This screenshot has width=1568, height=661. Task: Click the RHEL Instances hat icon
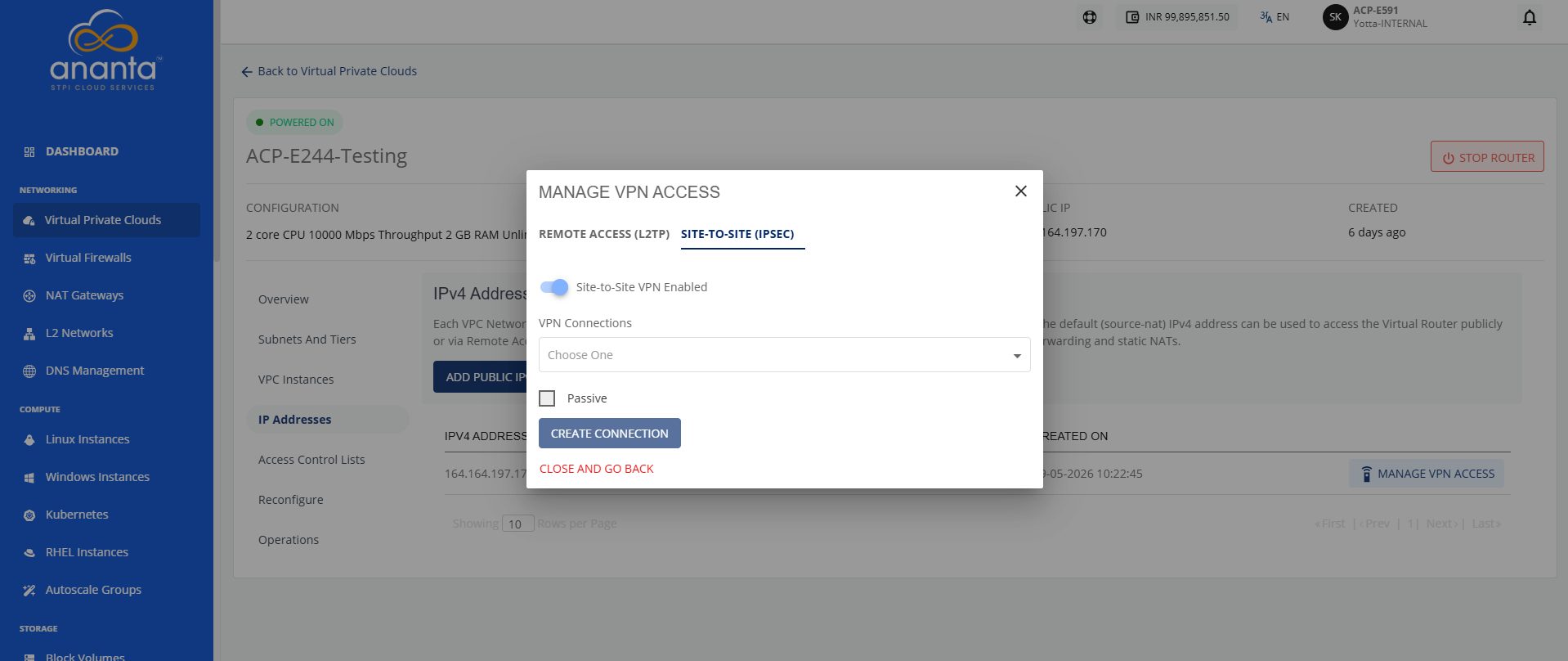pyautogui.click(x=29, y=553)
